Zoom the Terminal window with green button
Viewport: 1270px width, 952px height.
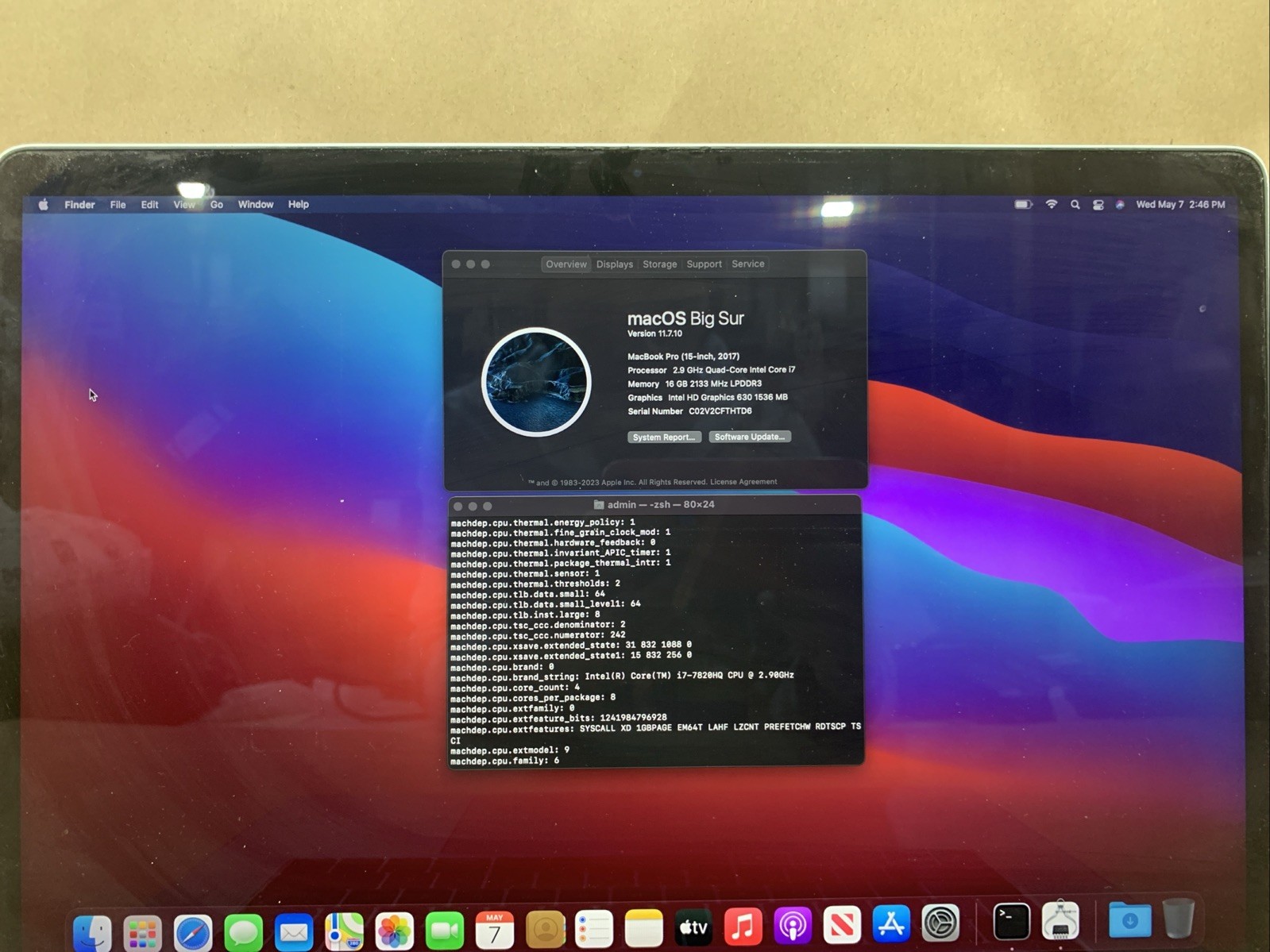488,507
